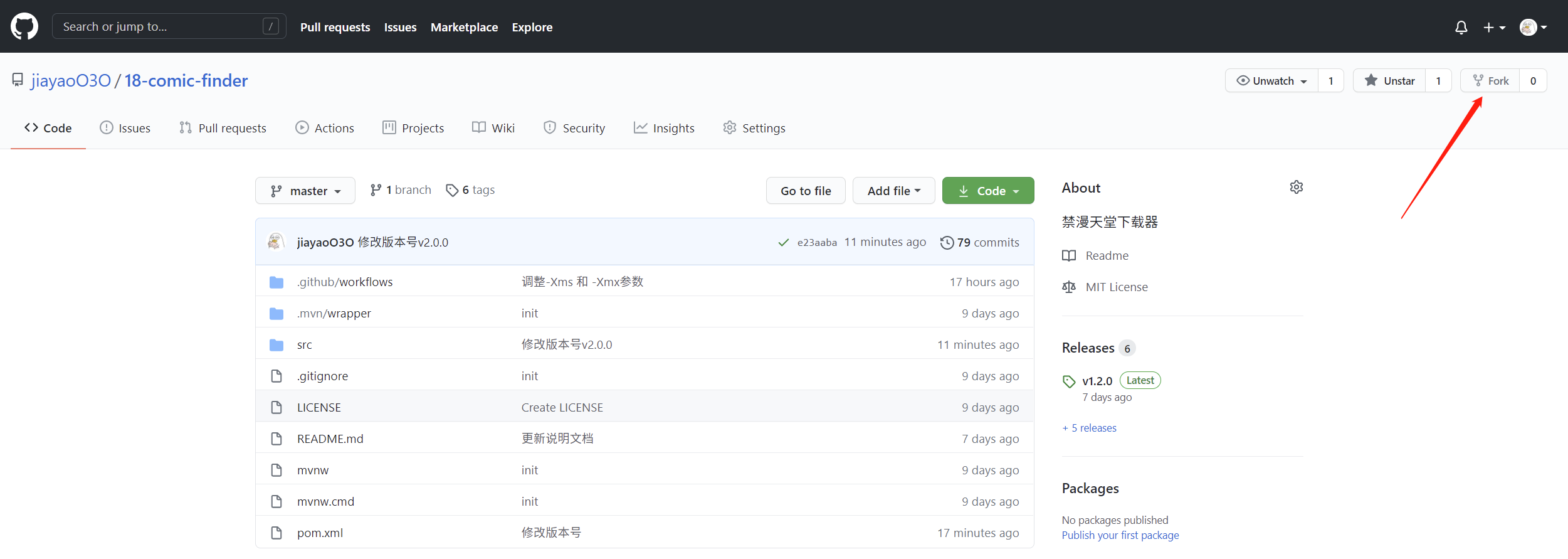
Task: Select the Code tab
Action: [x=48, y=128]
